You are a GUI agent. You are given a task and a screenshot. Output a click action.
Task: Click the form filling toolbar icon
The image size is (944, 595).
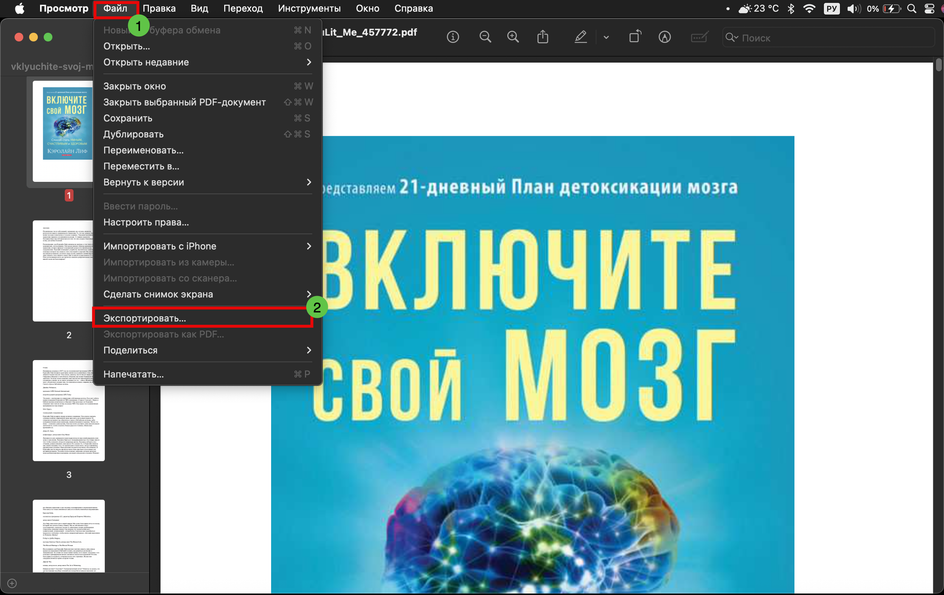tap(699, 37)
